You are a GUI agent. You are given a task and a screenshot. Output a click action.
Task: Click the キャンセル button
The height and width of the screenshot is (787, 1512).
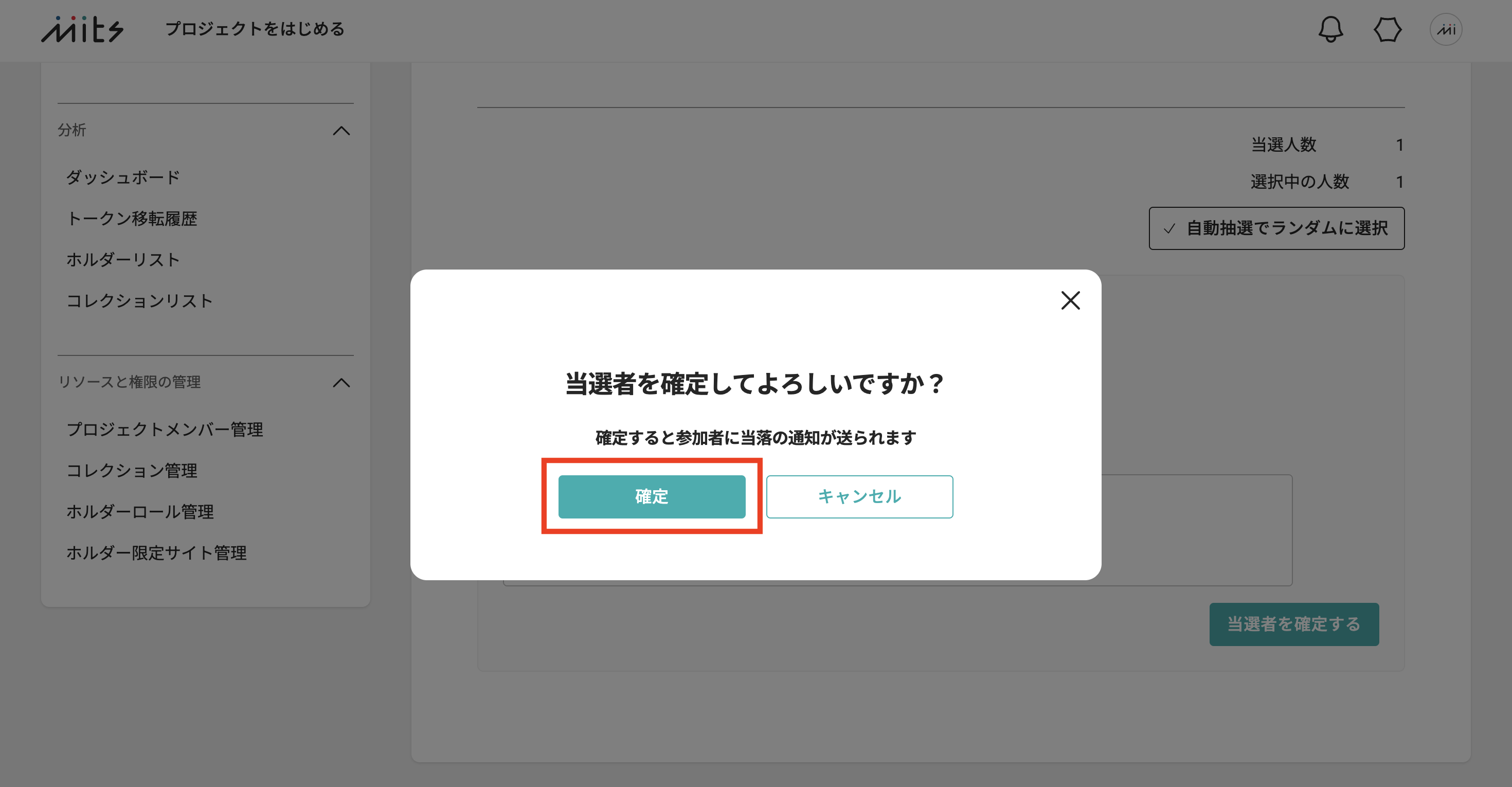[x=859, y=496]
